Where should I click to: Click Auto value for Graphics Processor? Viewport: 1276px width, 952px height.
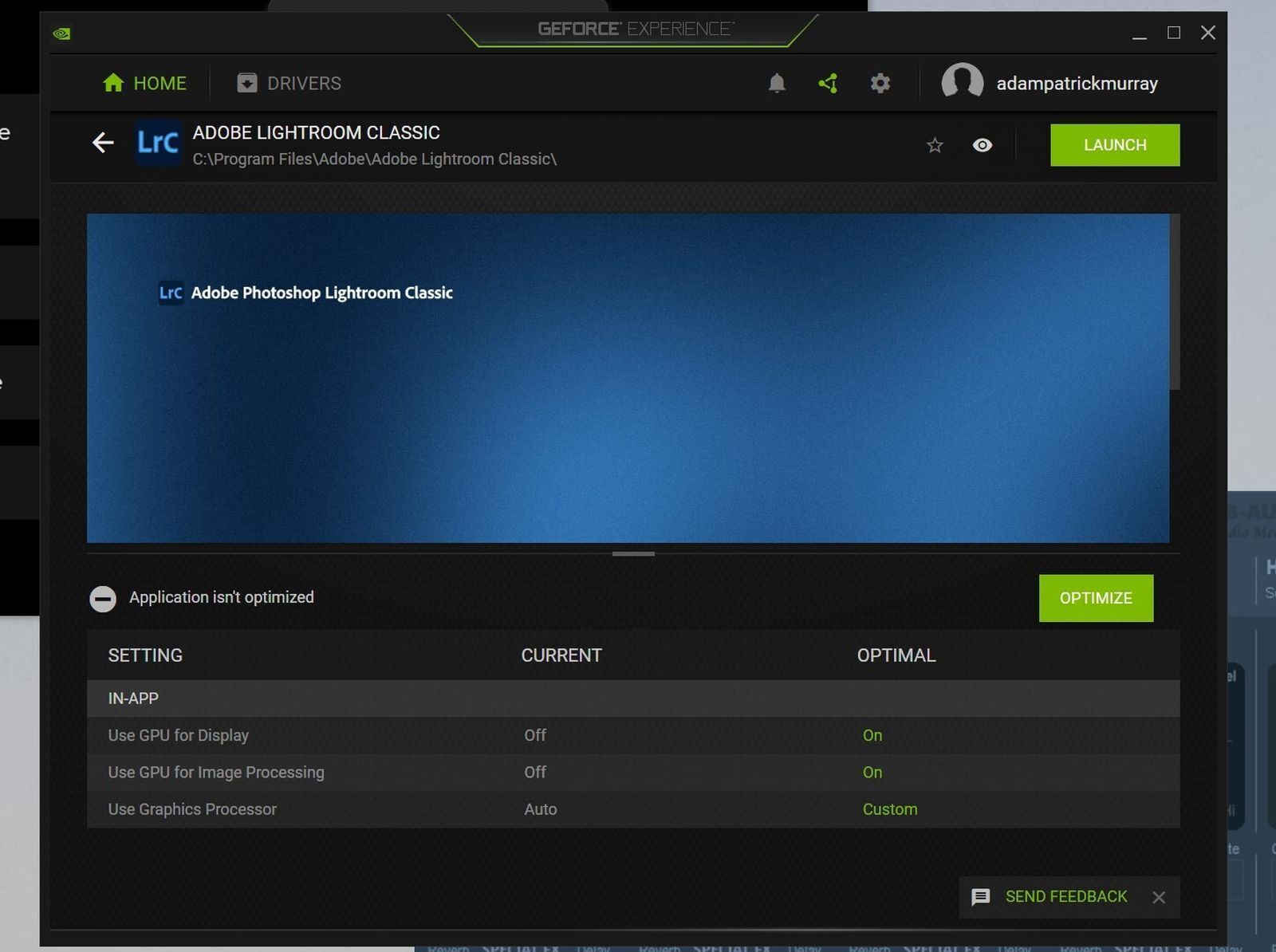[541, 809]
